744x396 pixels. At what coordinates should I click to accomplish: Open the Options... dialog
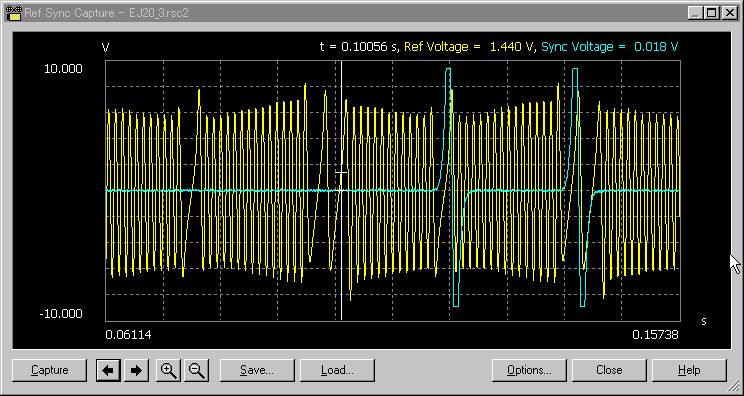[x=529, y=370]
